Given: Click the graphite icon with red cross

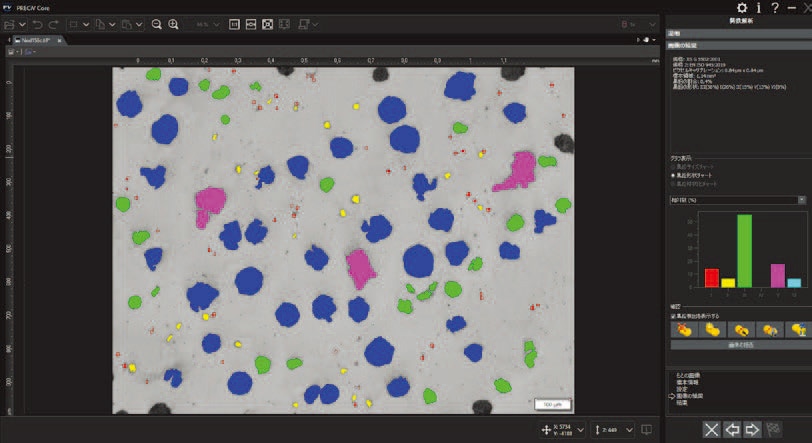Looking at the screenshot, I should pyautogui.click(x=684, y=330).
